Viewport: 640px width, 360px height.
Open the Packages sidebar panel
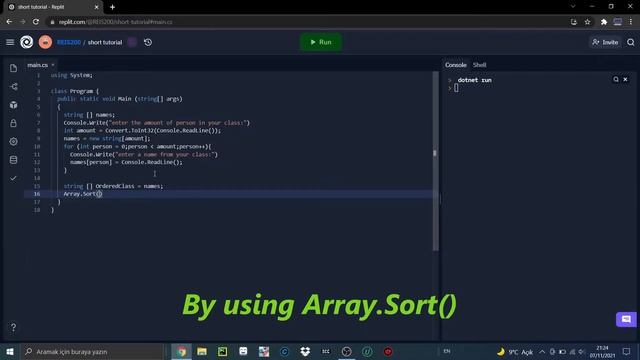pyautogui.click(x=13, y=105)
